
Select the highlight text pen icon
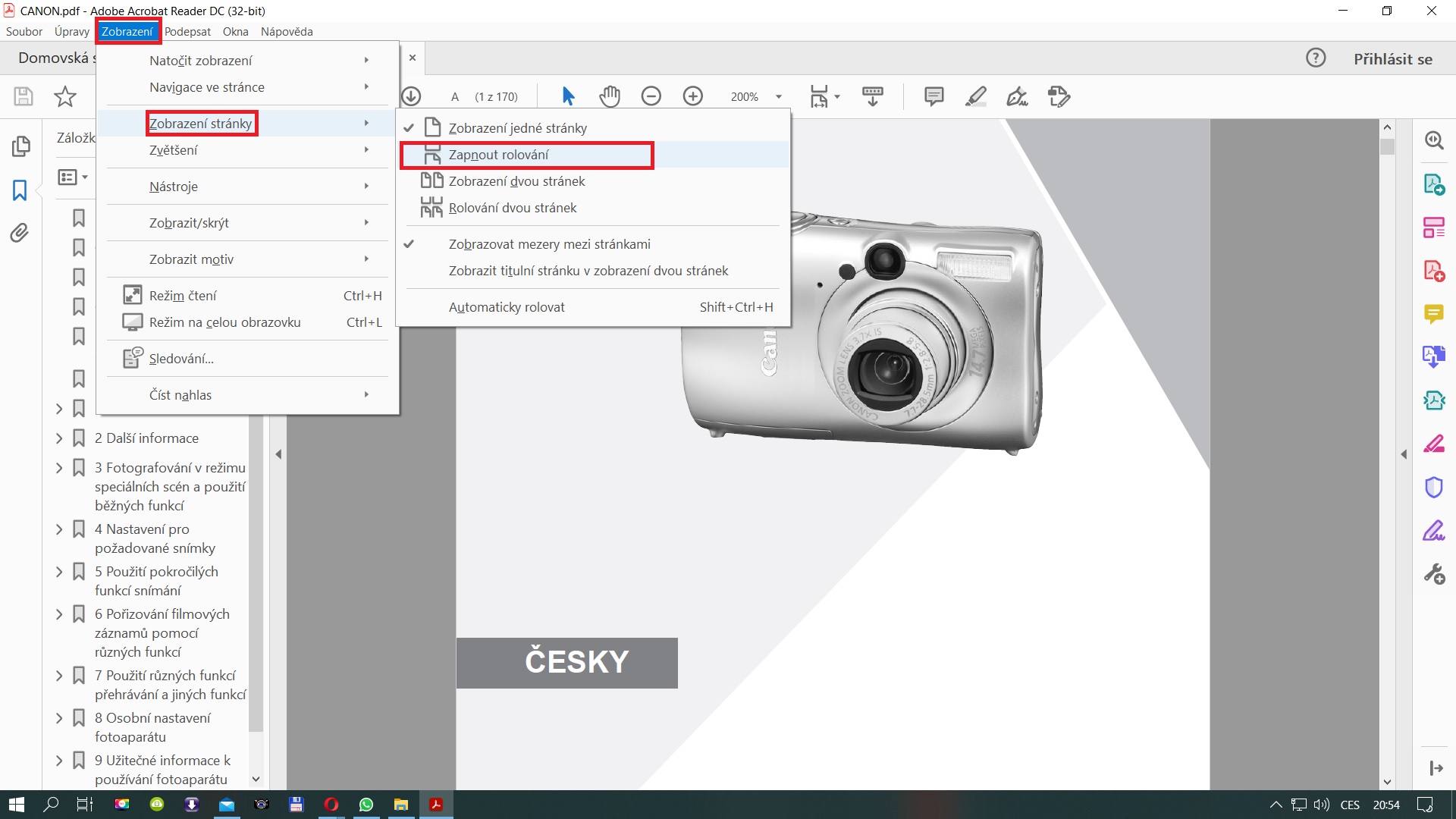click(976, 96)
